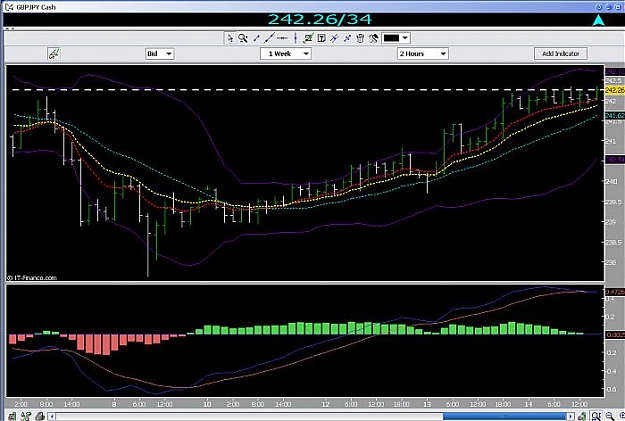Click the trash can delete icon
Viewport: 625px width, 421px height.
coord(360,38)
